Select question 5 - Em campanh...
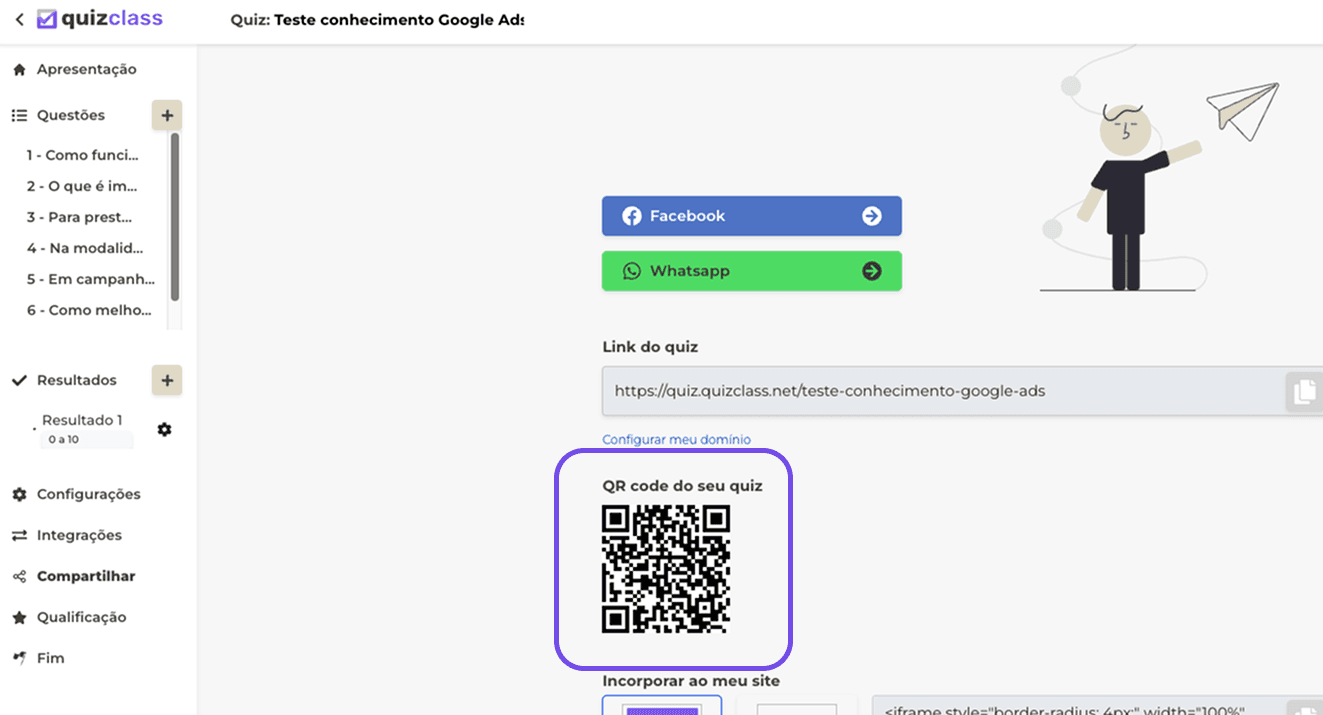This screenshot has height=715, width=1323. [x=91, y=279]
